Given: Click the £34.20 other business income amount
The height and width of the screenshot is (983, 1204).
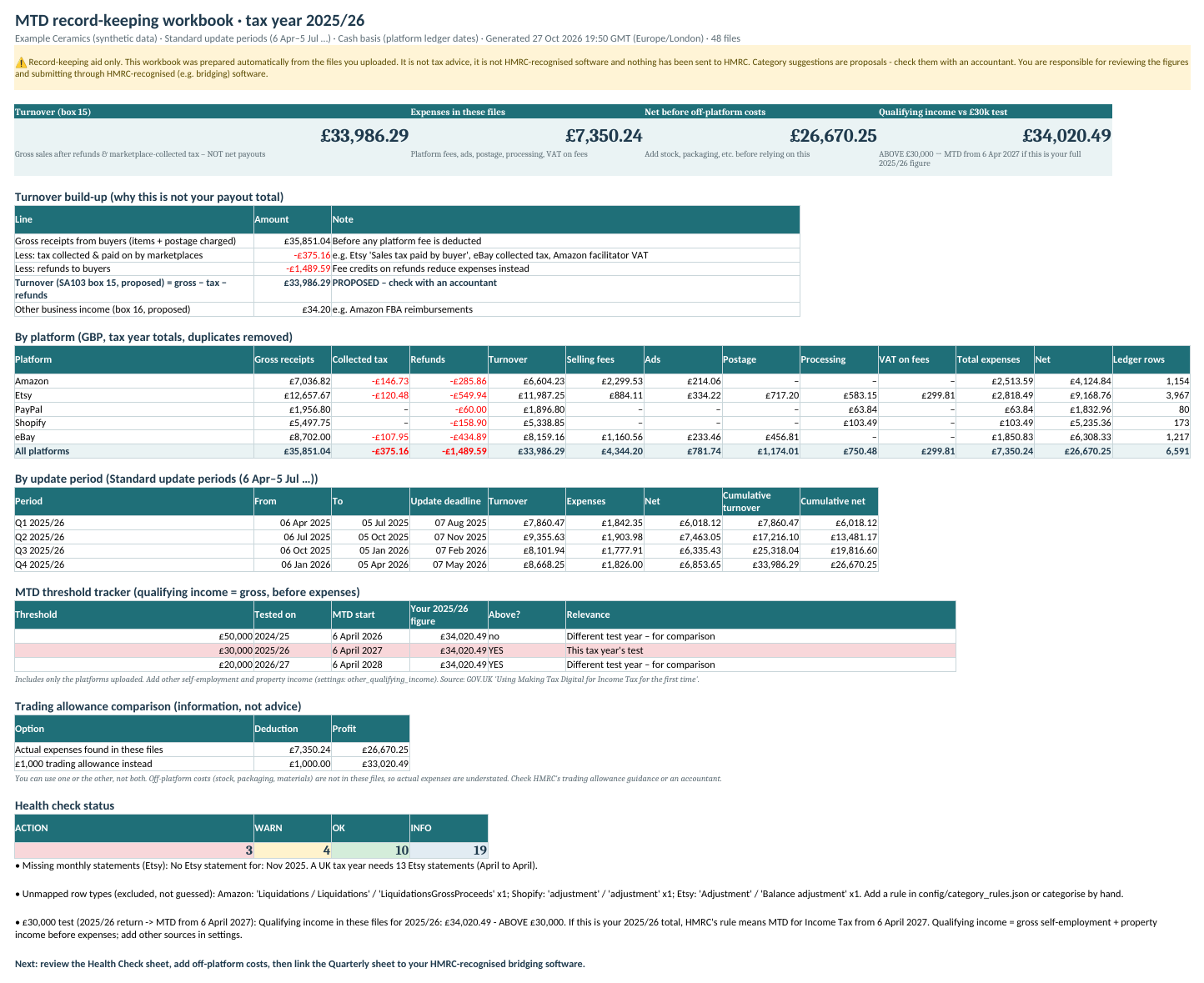Looking at the screenshot, I should click(x=293, y=309).
